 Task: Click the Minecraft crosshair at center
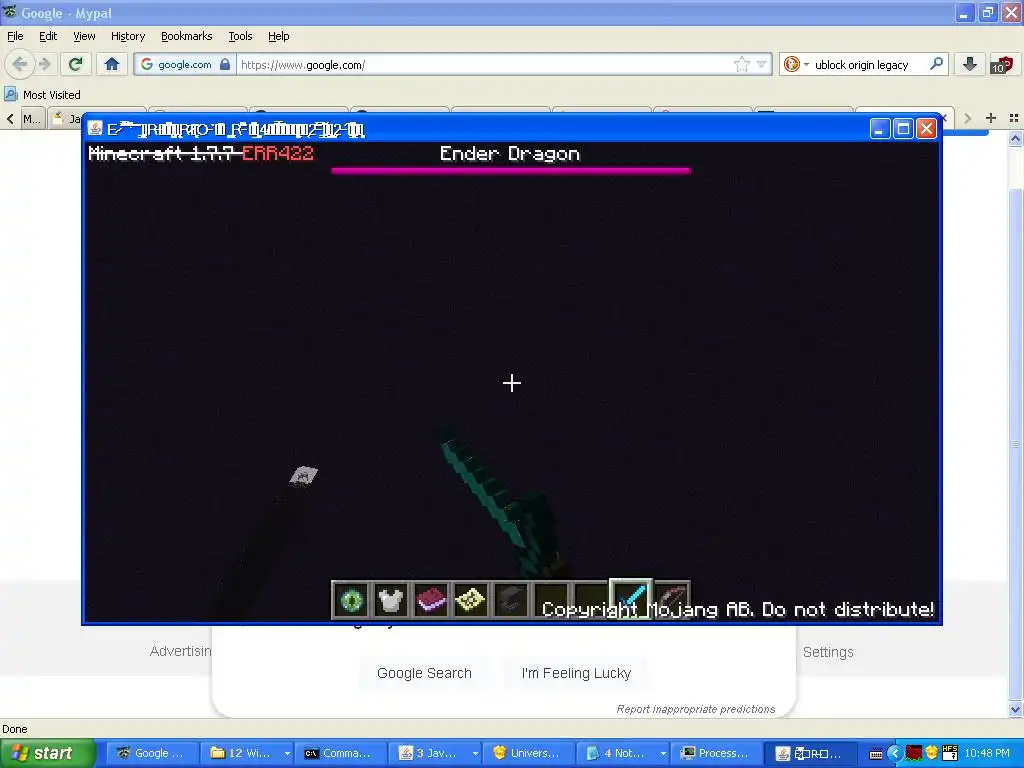[x=512, y=383]
